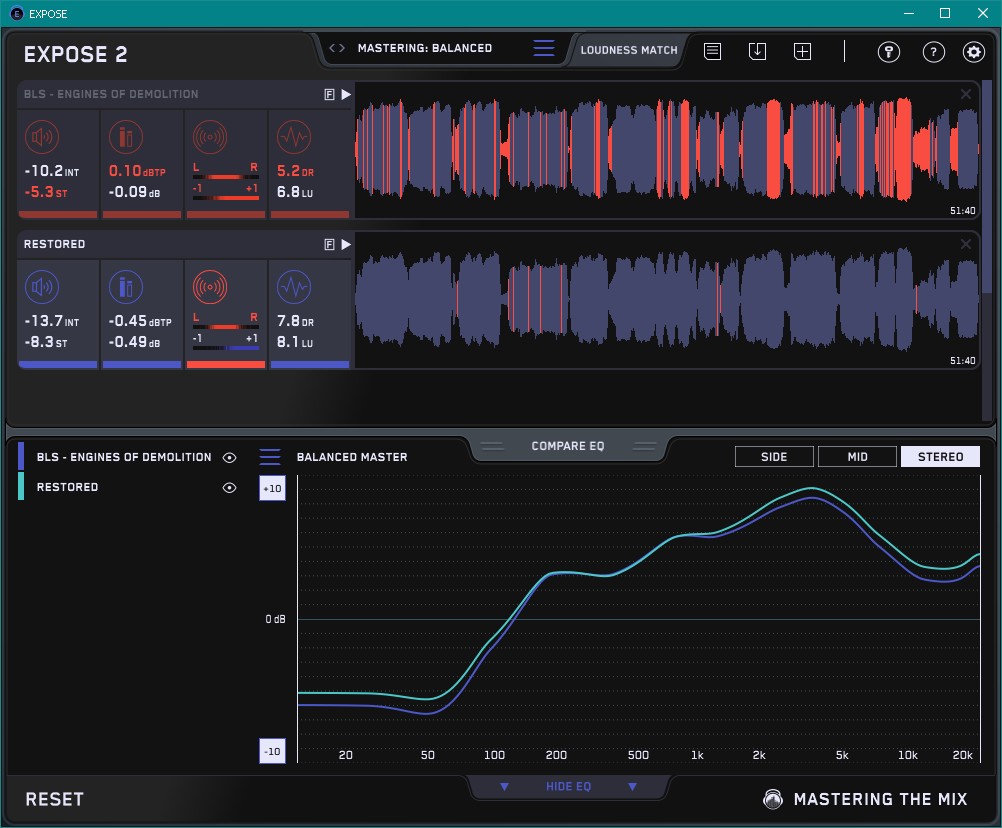Hide the RESTORED EQ curve via eye icon
Screen dimensions: 1002x828
tap(230, 487)
